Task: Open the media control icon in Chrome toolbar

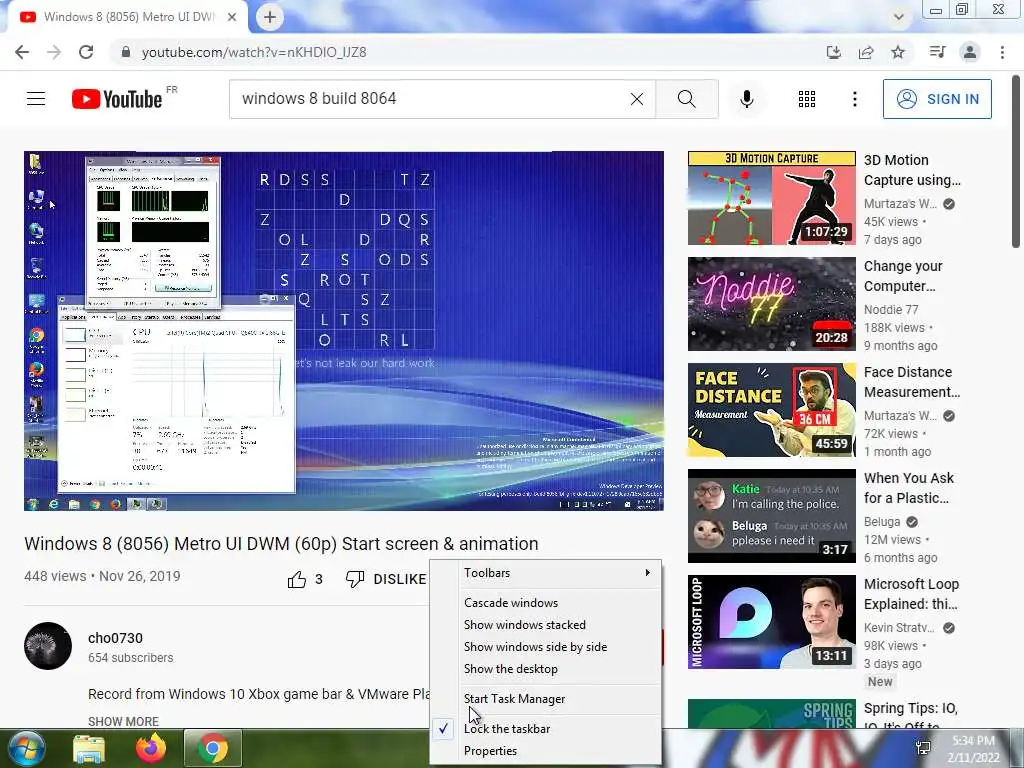Action: (x=937, y=52)
